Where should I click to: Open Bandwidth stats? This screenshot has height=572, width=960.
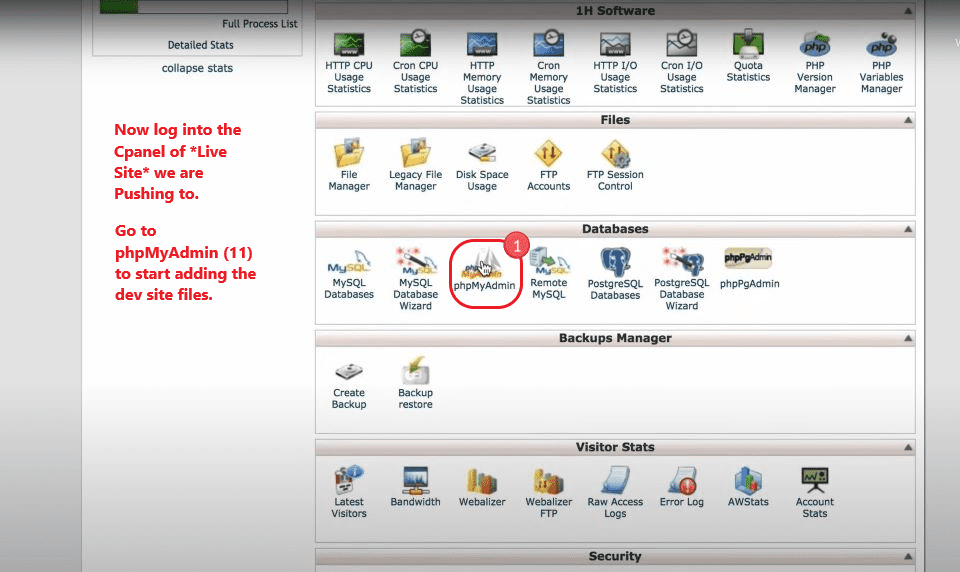tap(415, 487)
